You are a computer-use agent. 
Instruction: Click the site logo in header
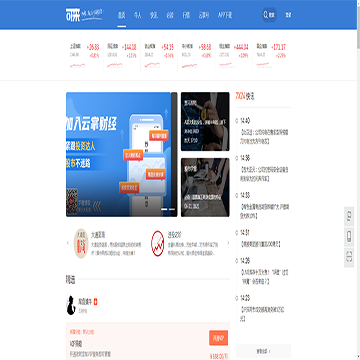pyautogui.click(x=84, y=15)
